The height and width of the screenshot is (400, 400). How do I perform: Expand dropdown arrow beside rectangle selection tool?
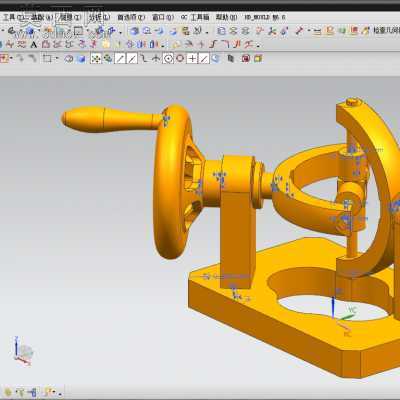(x=57, y=59)
